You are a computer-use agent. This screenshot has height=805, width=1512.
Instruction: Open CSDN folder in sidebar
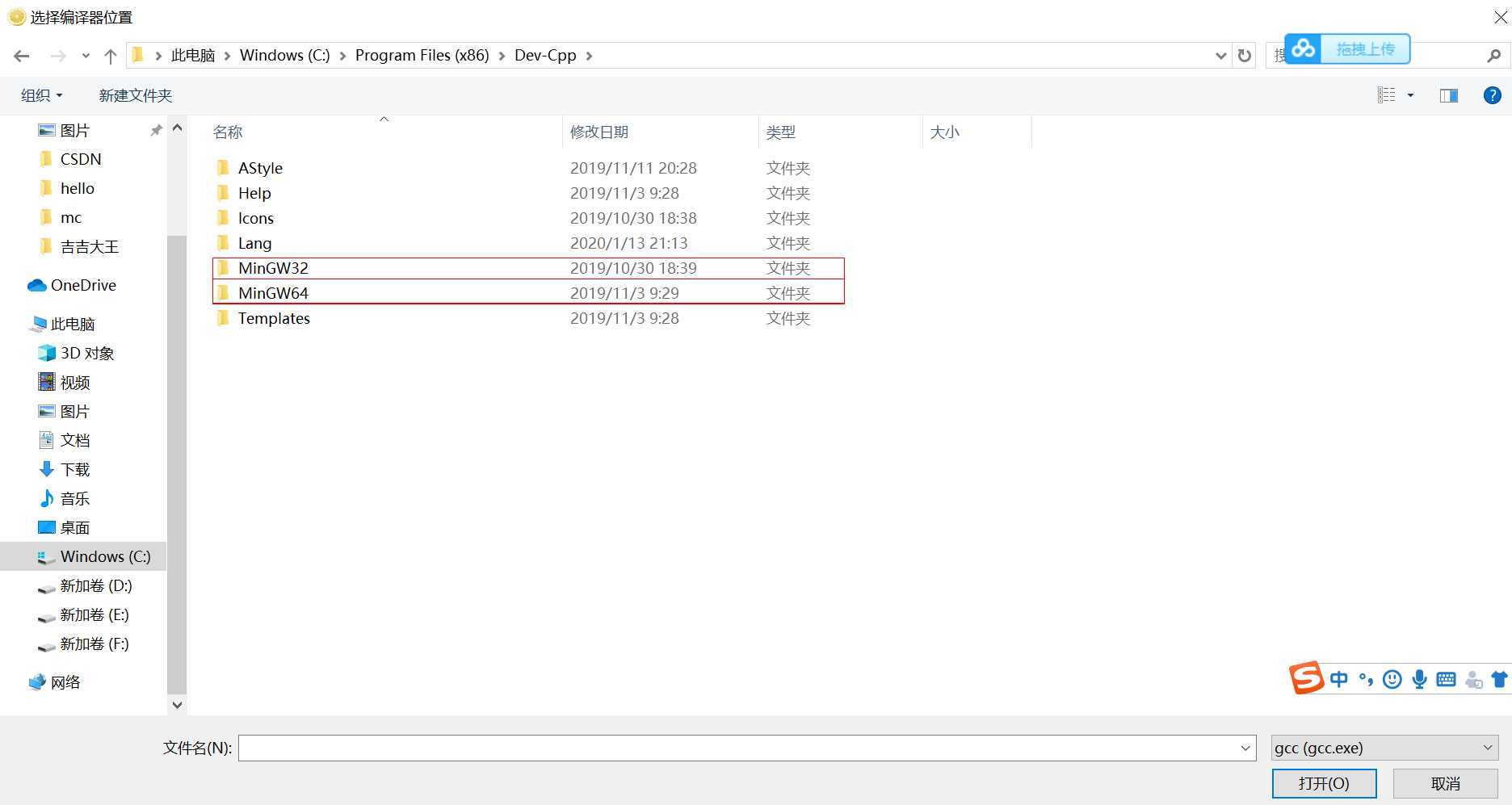80,159
